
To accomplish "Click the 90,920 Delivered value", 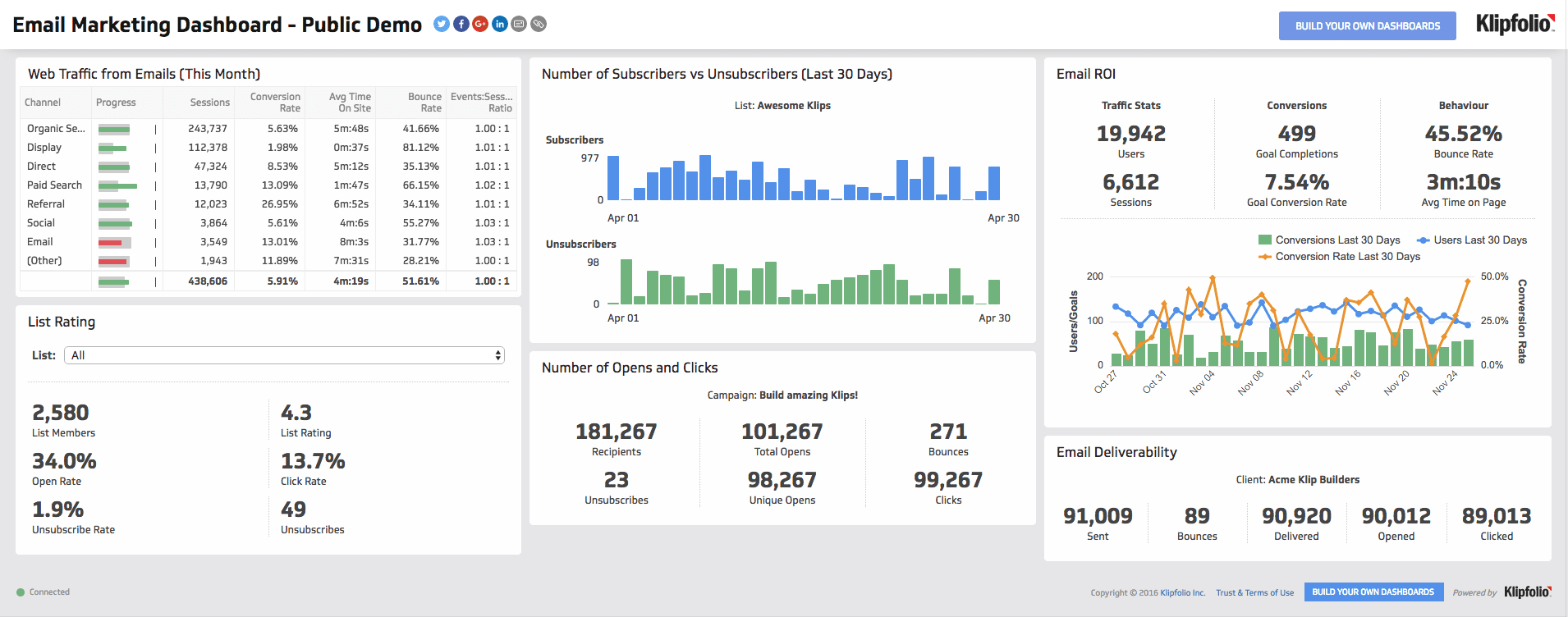I will (x=1296, y=516).
